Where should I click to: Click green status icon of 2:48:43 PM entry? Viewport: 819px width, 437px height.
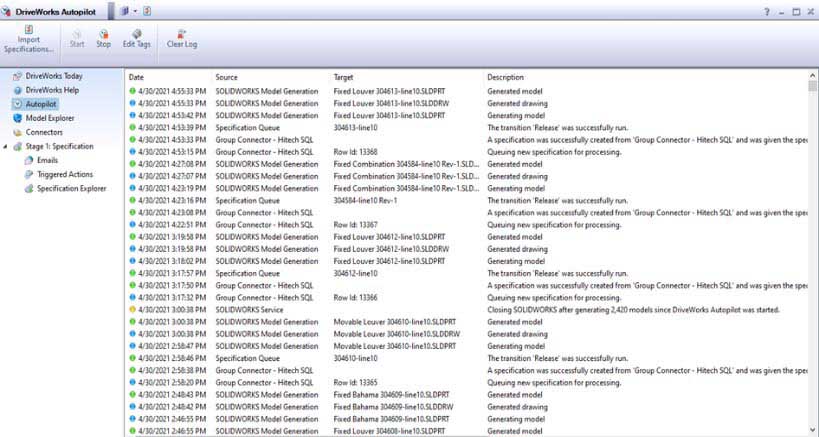pos(133,395)
